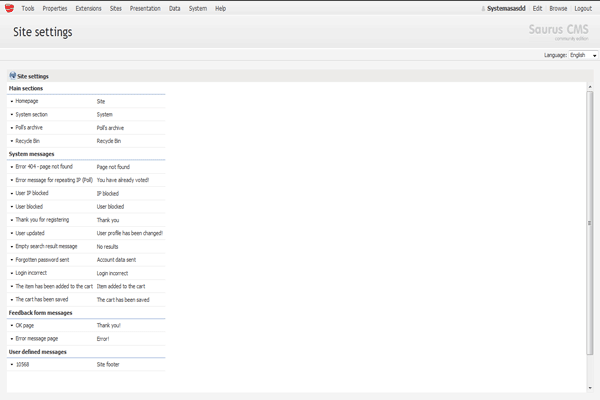This screenshot has height=400, width=600.
Task: Click the vertical scrollbar thumb
Action: tap(590, 223)
